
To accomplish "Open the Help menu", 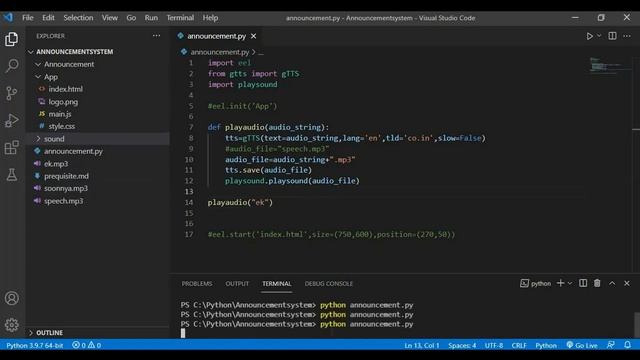I will tap(210, 18).
